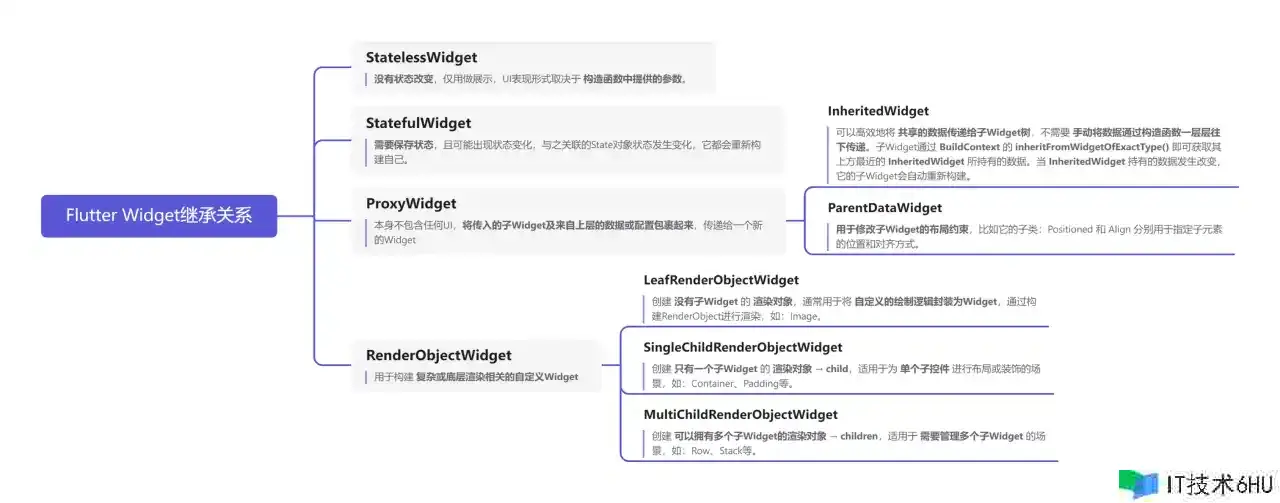
Task: Click ParentDataWidget description mentioning Positioned 和 Align
Action: [1029, 236]
